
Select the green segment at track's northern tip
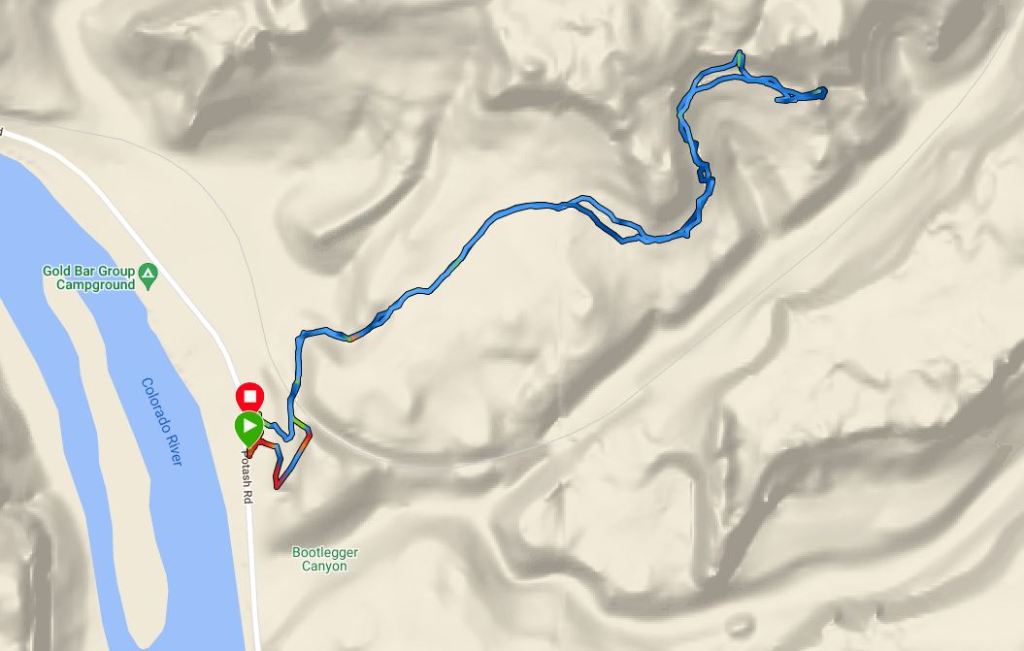pos(739,59)
